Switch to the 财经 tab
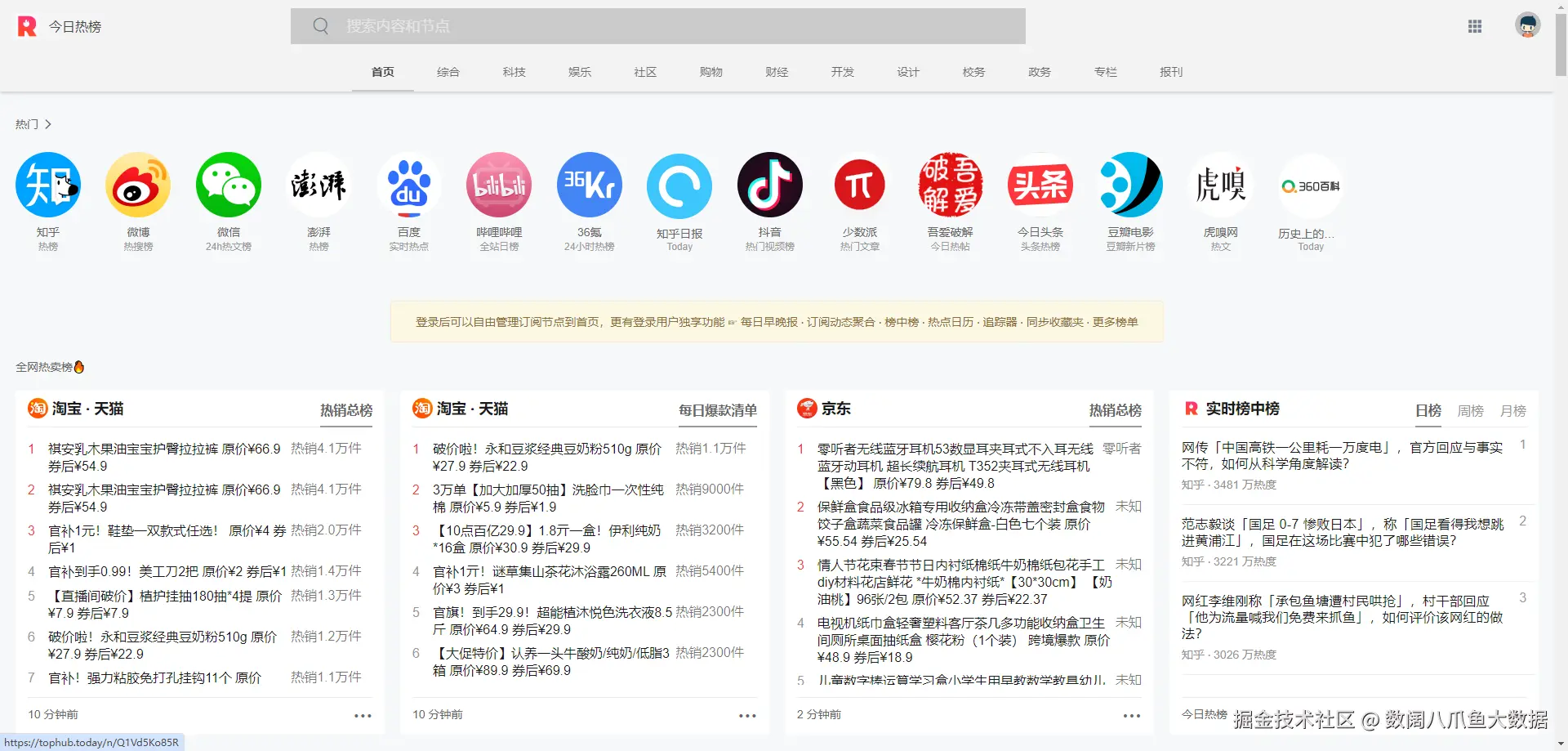The image size is (1568, 751). point(777,72)
